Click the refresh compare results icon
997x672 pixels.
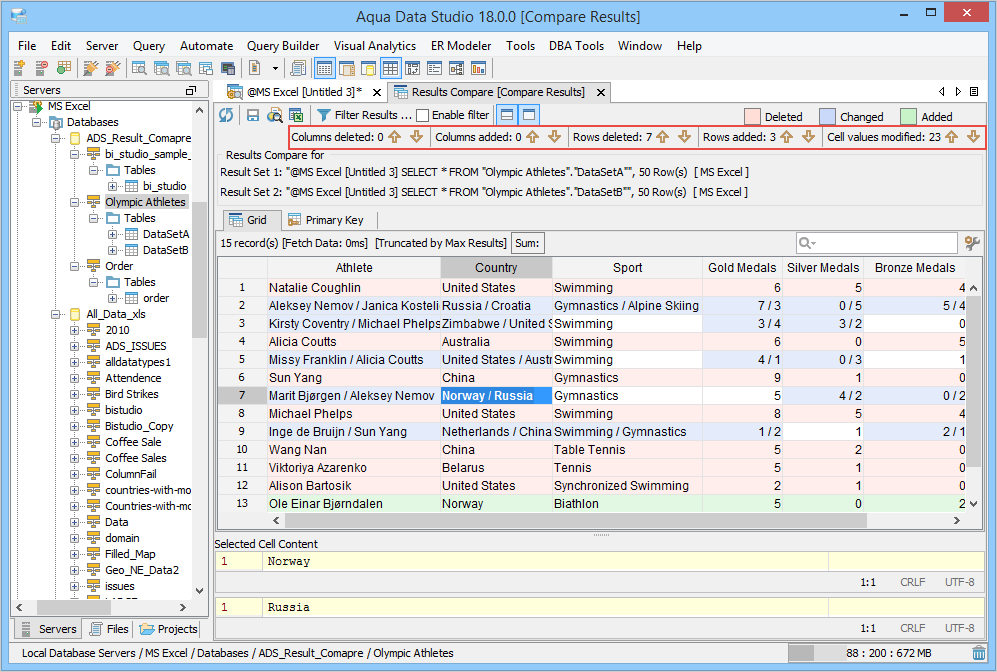(226, 115)
